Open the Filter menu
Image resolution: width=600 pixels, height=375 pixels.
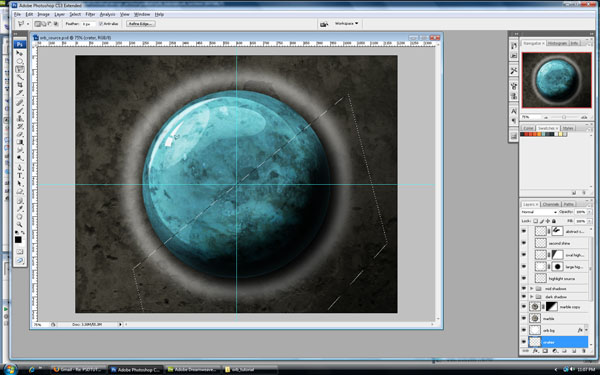pyautogui.click(x=90, y=14)
